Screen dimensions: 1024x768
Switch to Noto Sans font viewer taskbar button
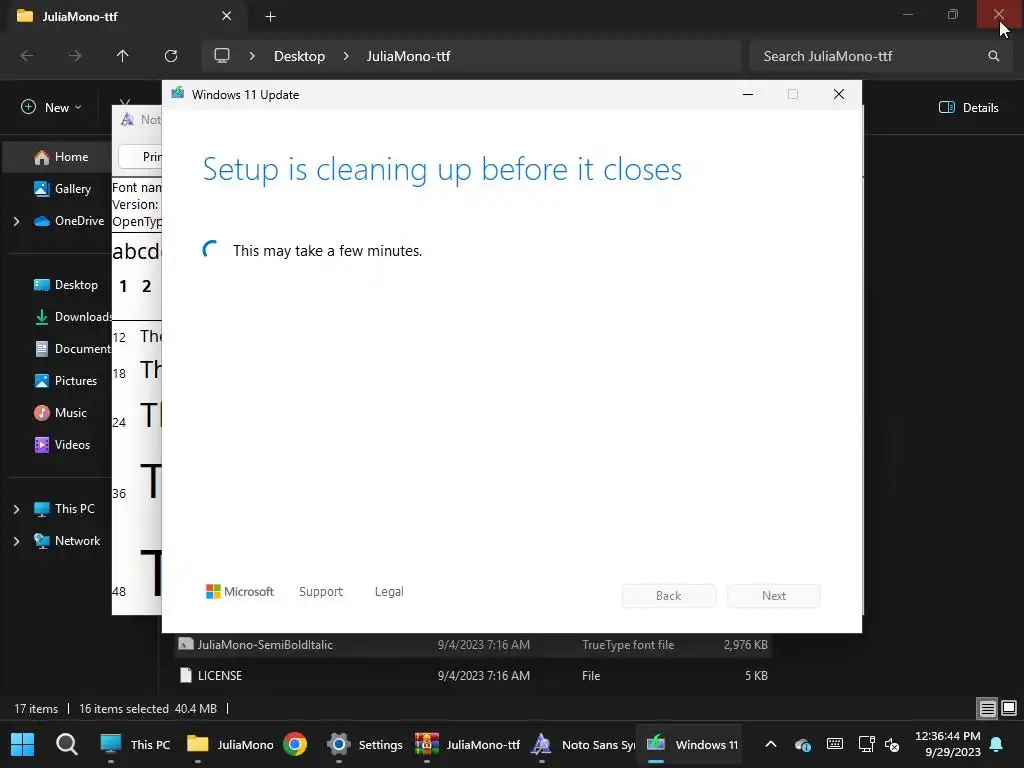pyautogui.click(x=582, y=744)
